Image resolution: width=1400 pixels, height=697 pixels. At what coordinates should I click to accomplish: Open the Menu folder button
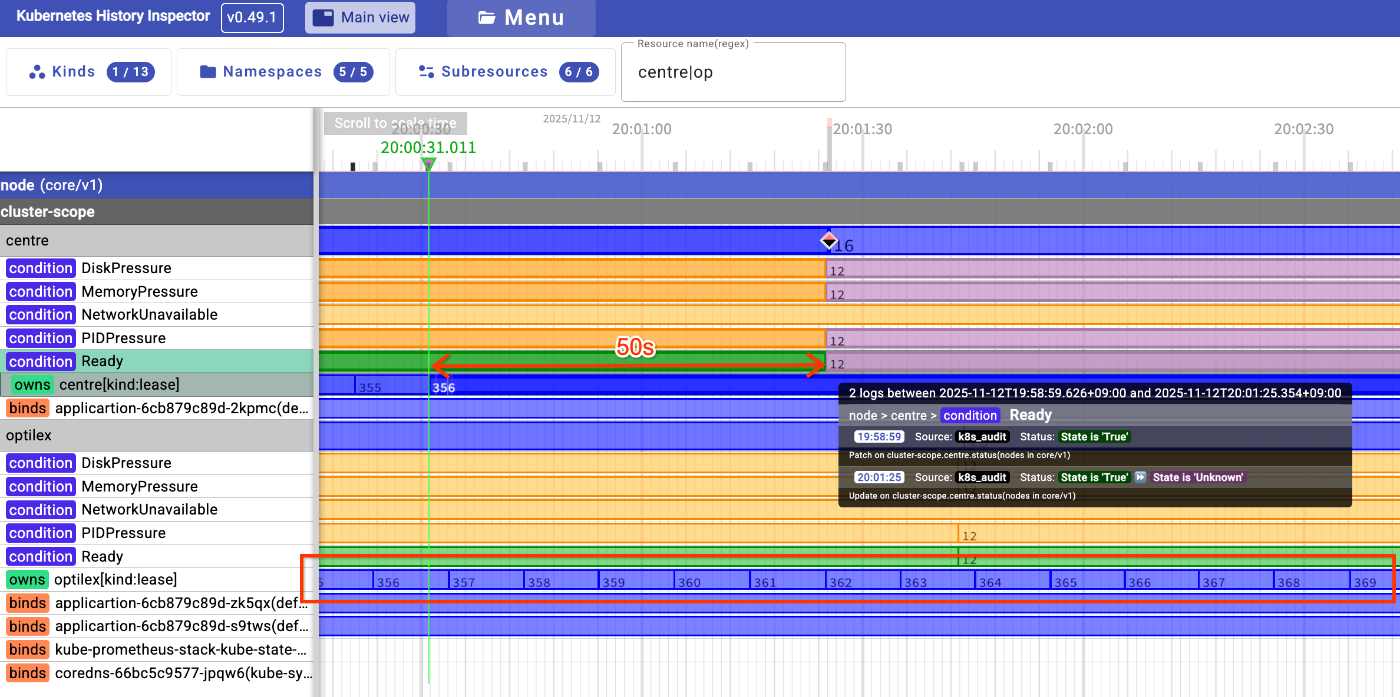[521, 18]
